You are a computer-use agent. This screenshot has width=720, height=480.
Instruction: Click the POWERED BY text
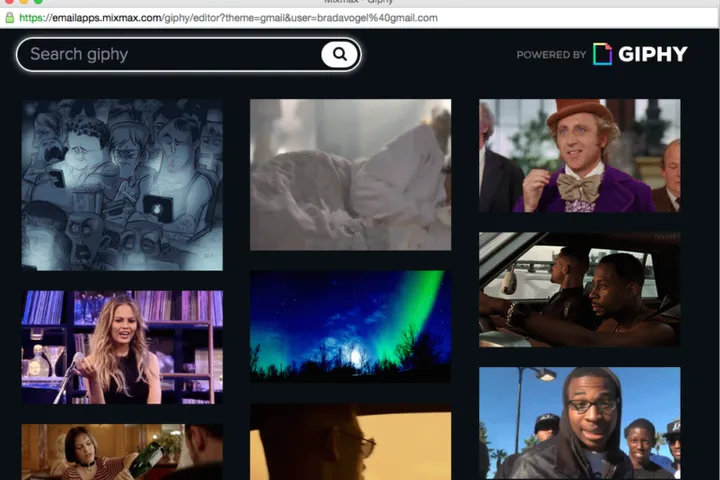[x=551, y=55]
